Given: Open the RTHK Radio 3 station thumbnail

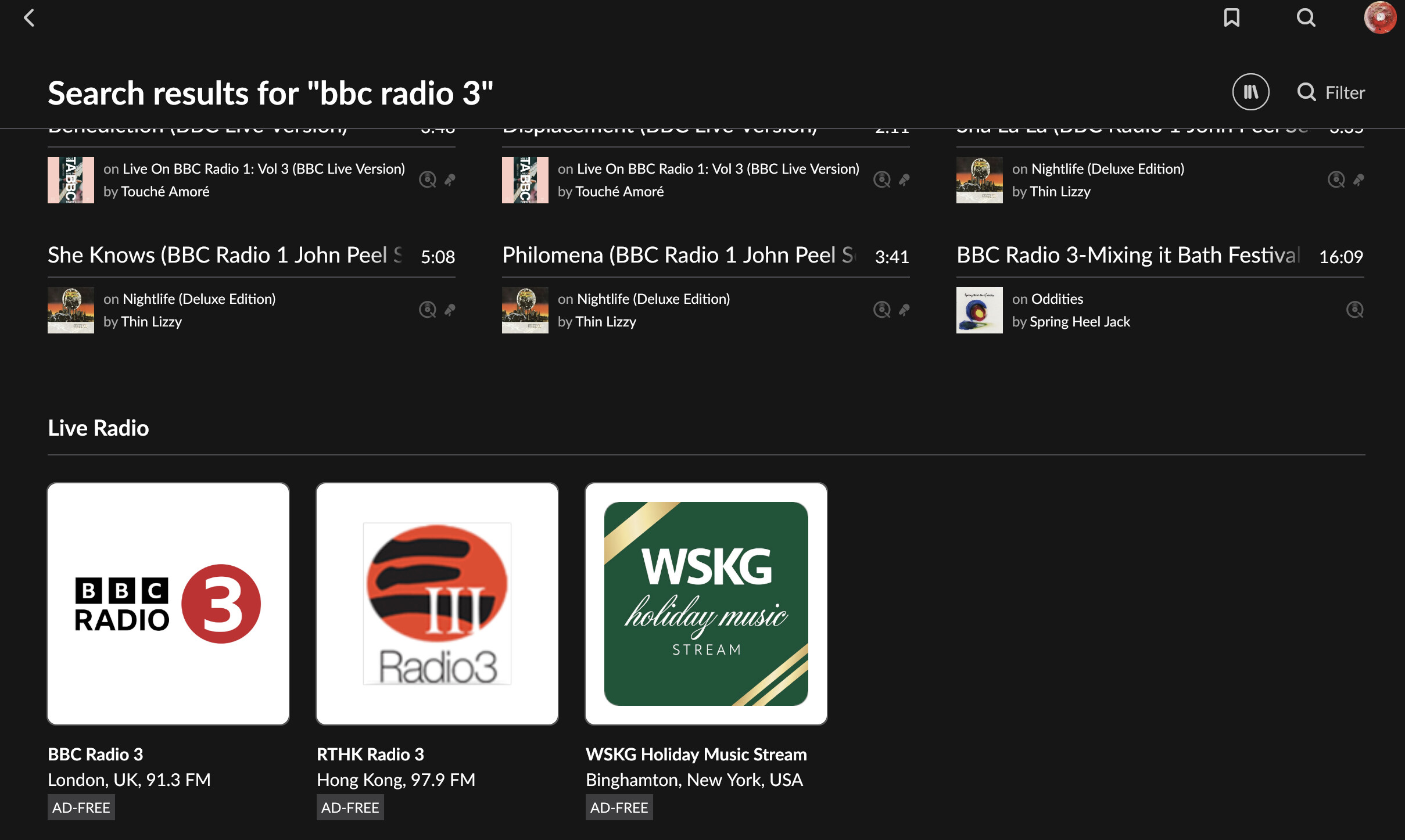Looking at the screenshot, I should (437, 604).
